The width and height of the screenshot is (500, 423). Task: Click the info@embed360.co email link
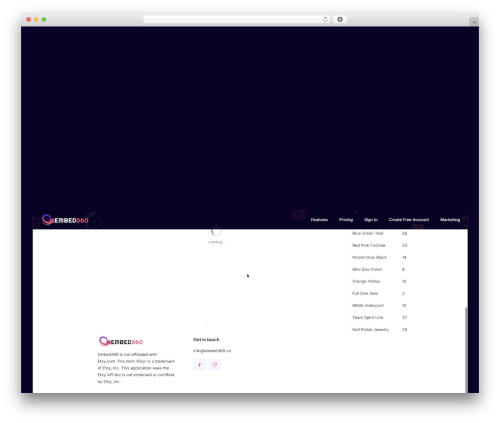click(212, 351)
